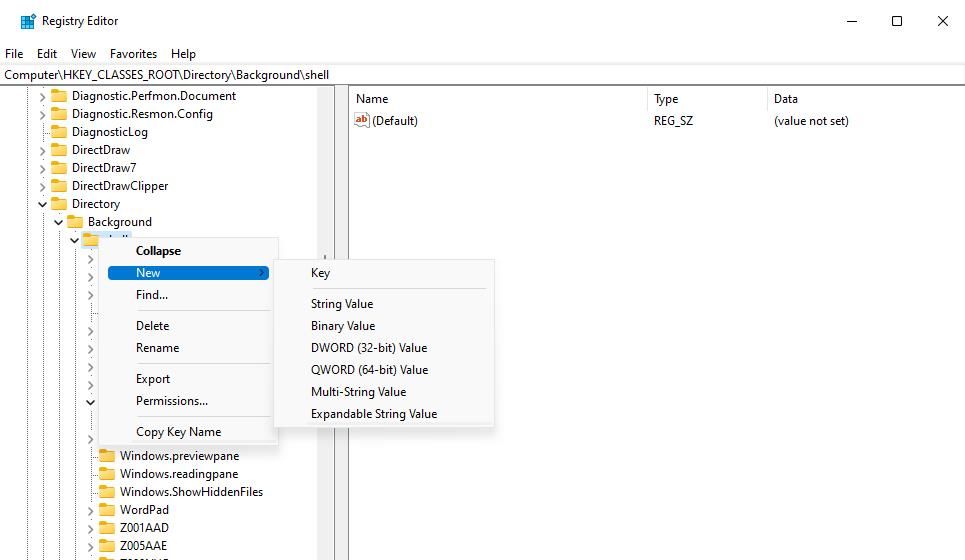The image size is (965, 560).
Task: Expand the DirectDraw7 key
Action: (x=42, y=168)
